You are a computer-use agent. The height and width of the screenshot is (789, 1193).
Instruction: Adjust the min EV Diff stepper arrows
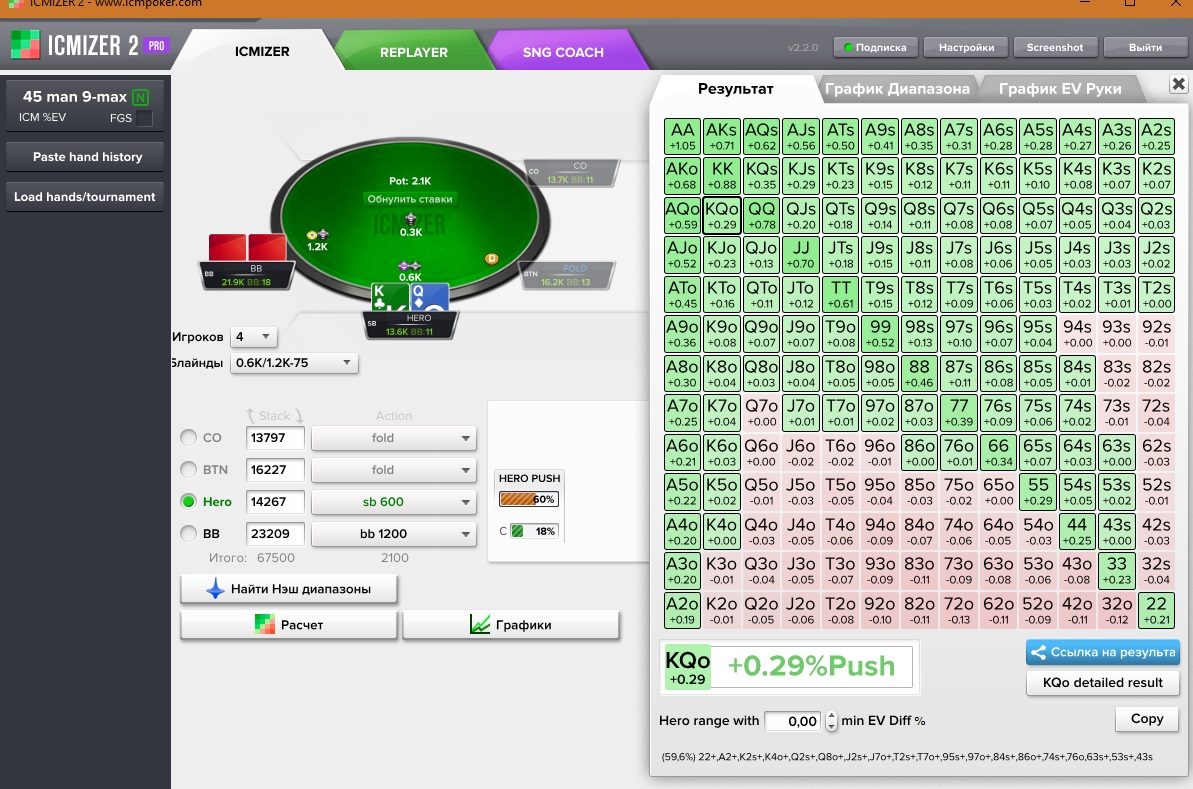point(831,721)
